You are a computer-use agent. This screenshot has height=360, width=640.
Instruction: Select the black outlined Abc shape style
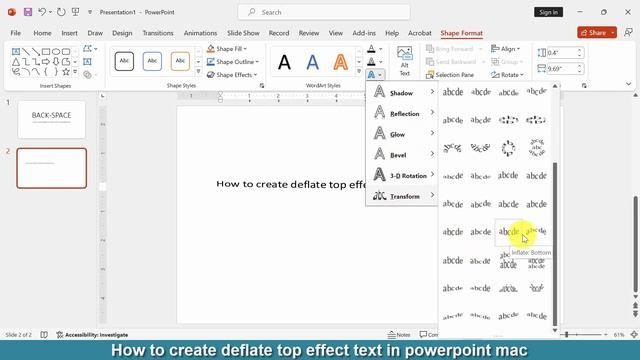[x=124, y=61]
